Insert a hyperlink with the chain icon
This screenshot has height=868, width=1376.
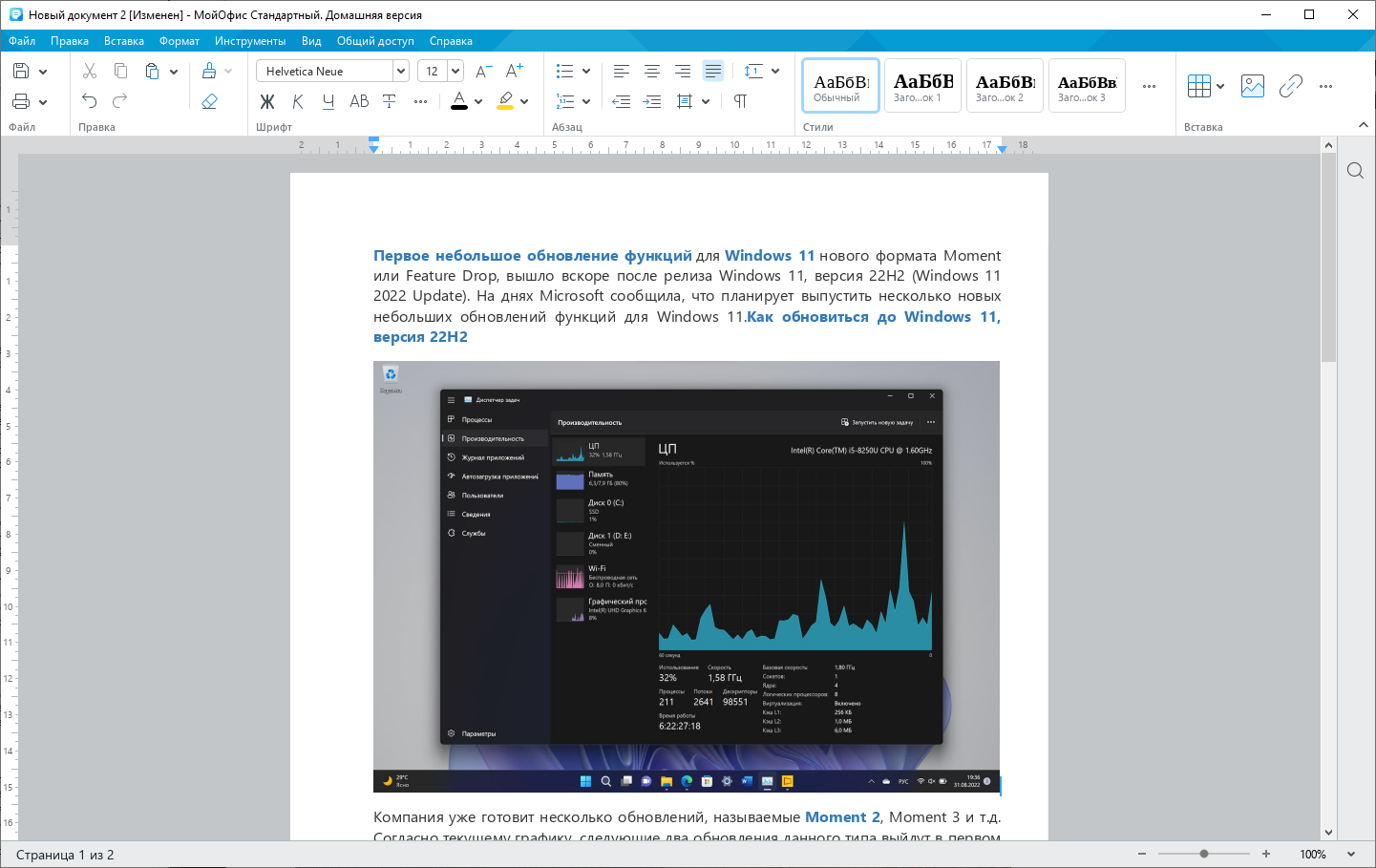pos(1291,86)
